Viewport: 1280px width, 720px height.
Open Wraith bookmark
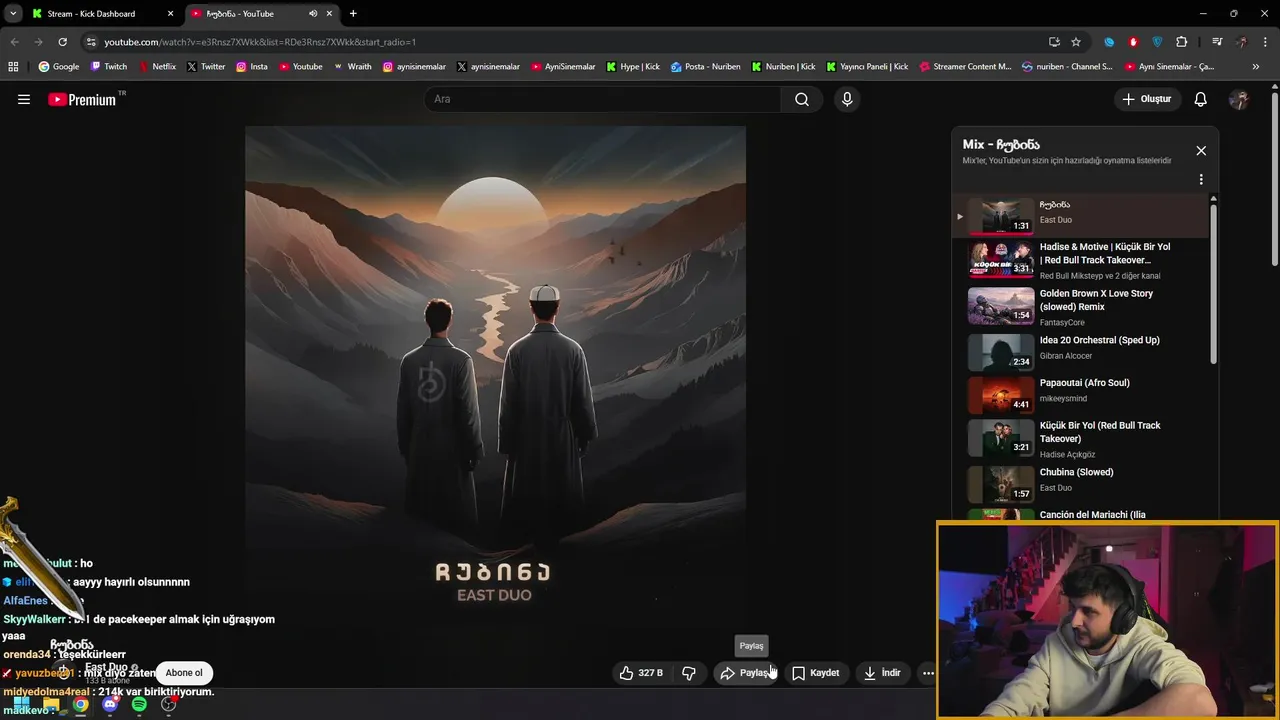(352, 67)
